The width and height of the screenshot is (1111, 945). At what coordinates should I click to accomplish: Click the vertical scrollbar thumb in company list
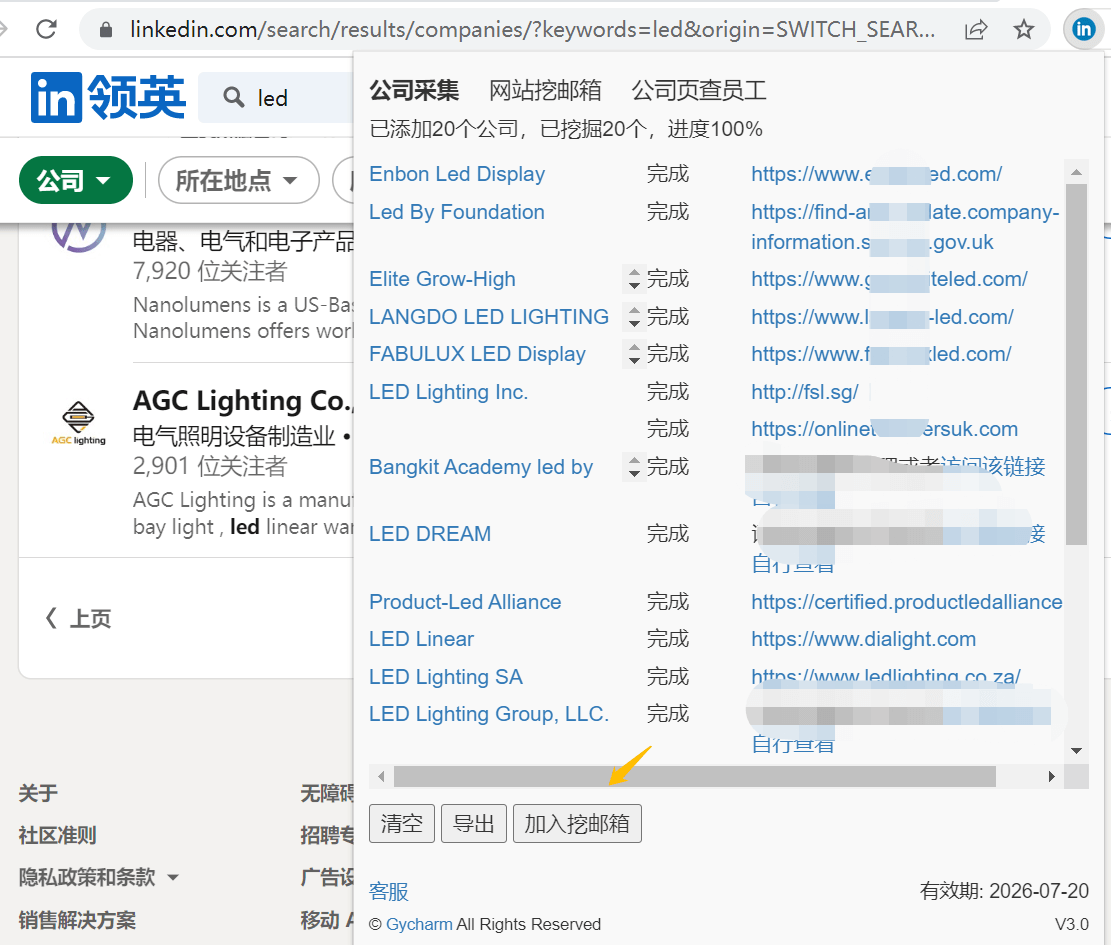(x=1076, y=365)
